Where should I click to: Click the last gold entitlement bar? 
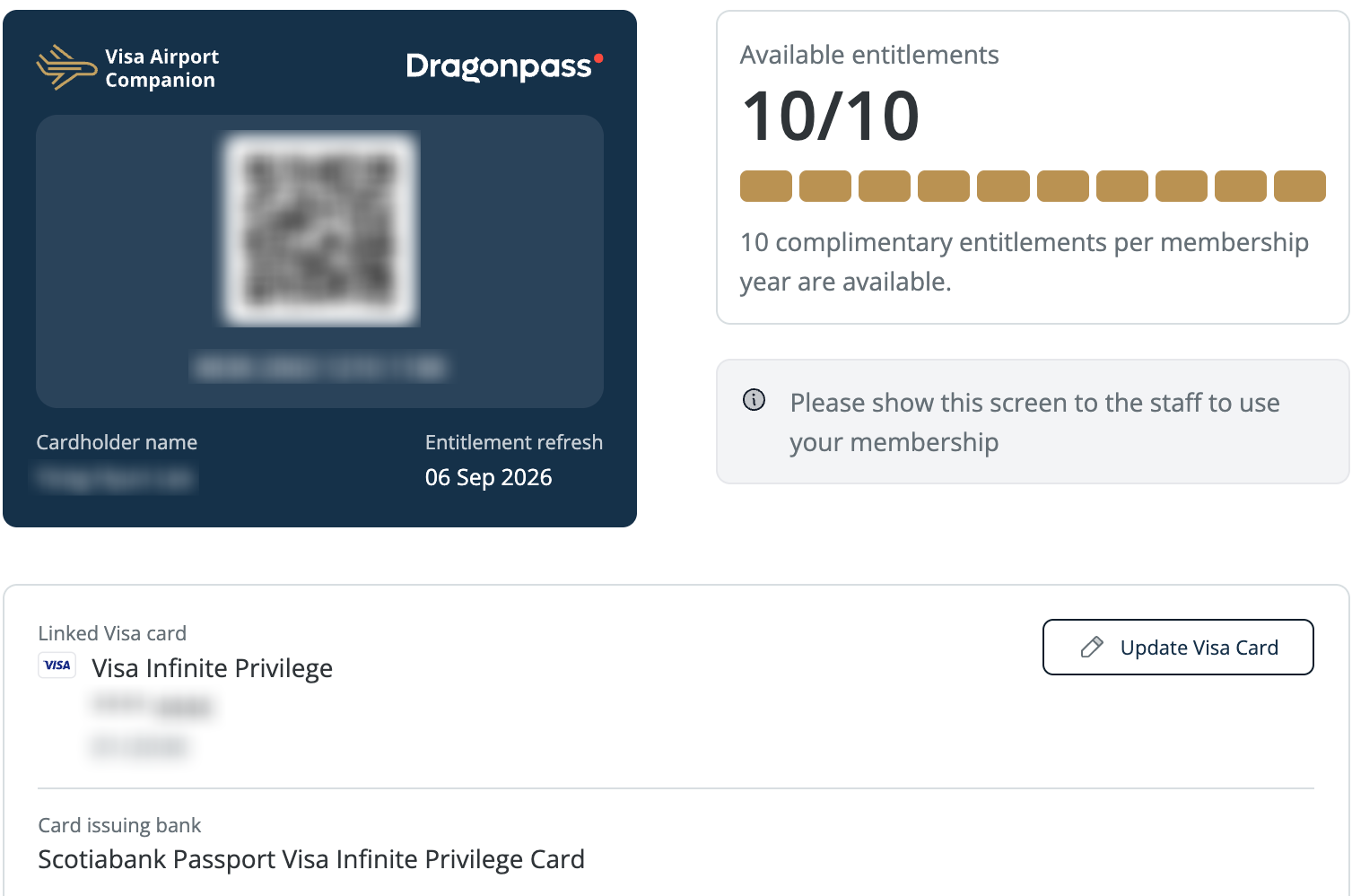point(1299,187)
